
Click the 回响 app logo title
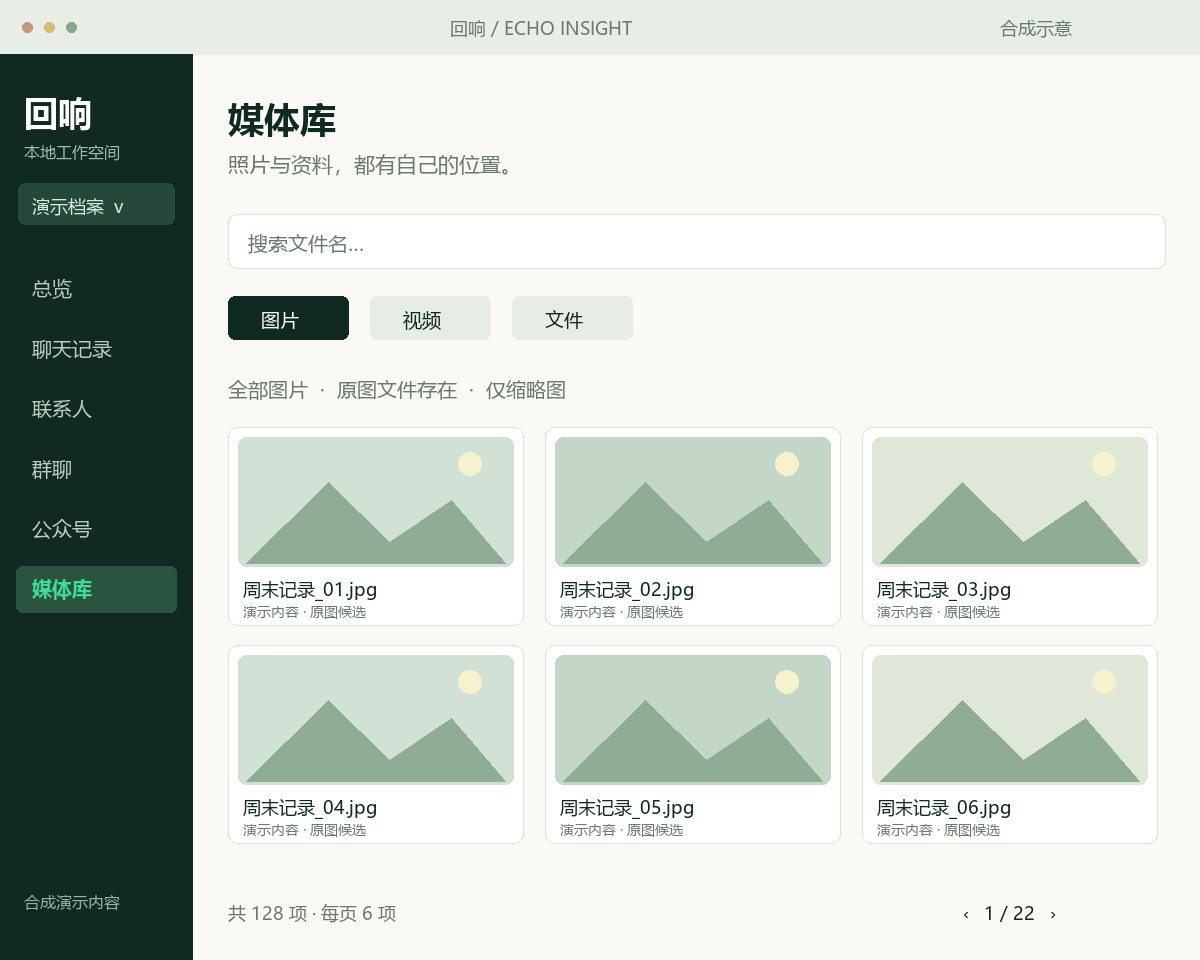click(58, 115)
